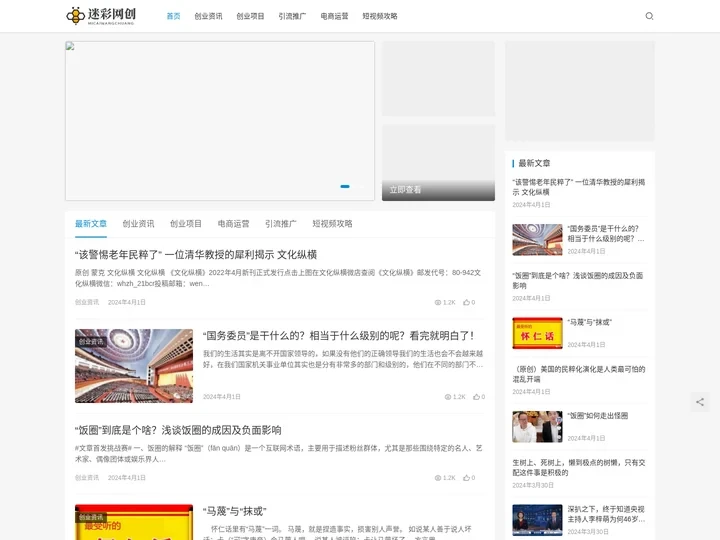
Task: Click the excerpt text beginning 原创 蒙克 文化纵横
Action: (278, 278)
